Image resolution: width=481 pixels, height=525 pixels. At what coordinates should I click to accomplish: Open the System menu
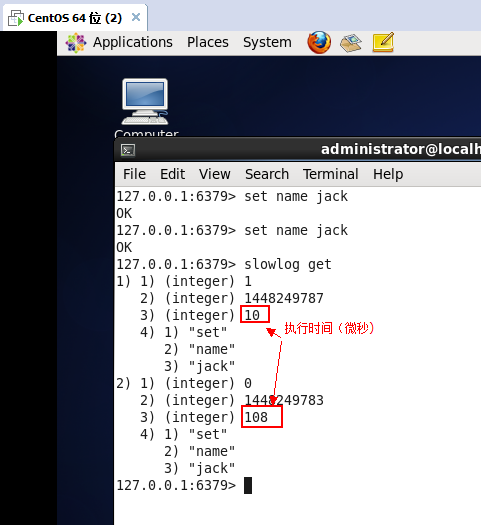(x=267, y=42)
